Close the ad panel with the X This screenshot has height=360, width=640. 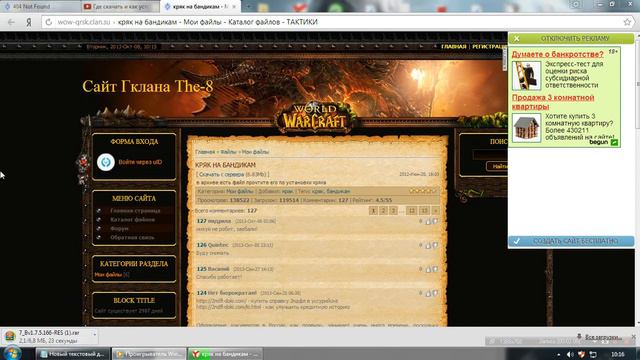click(x=516, y=38)
